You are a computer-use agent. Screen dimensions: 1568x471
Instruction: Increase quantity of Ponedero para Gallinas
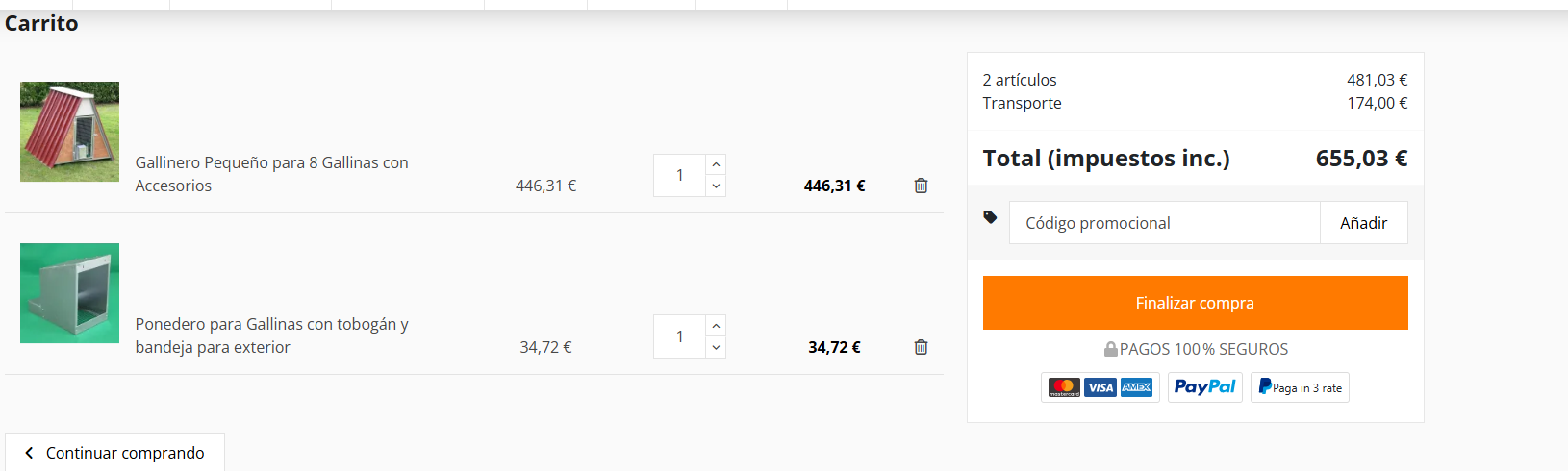[716, 326]
